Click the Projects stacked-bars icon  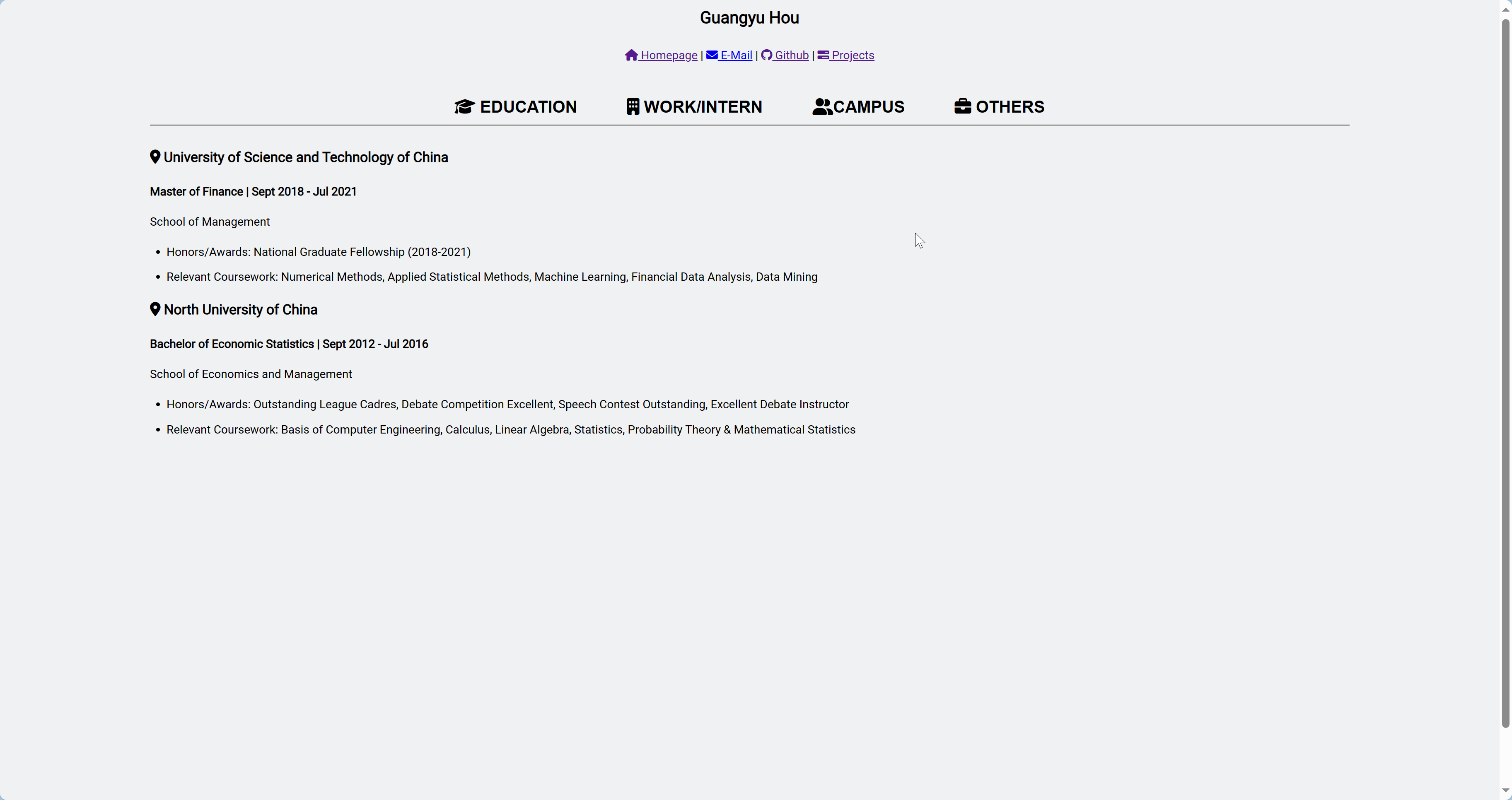pyautogui.click(x=823, y=55)
